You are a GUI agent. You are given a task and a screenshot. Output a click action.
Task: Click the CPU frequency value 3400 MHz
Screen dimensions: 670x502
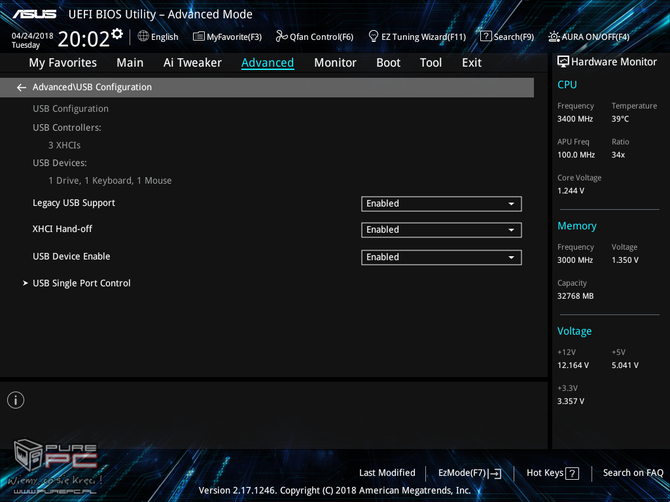click(x=575, y=119)
